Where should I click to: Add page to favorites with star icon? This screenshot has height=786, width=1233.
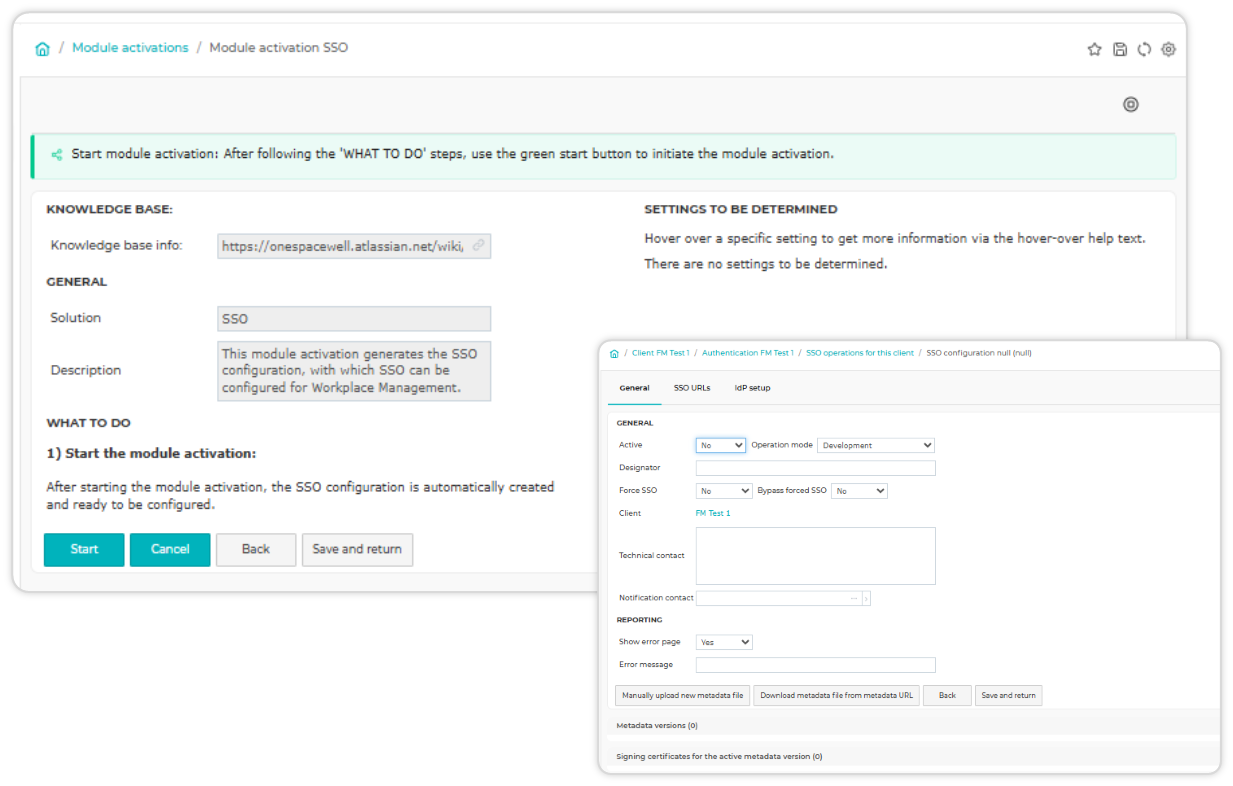(1094, 49)
